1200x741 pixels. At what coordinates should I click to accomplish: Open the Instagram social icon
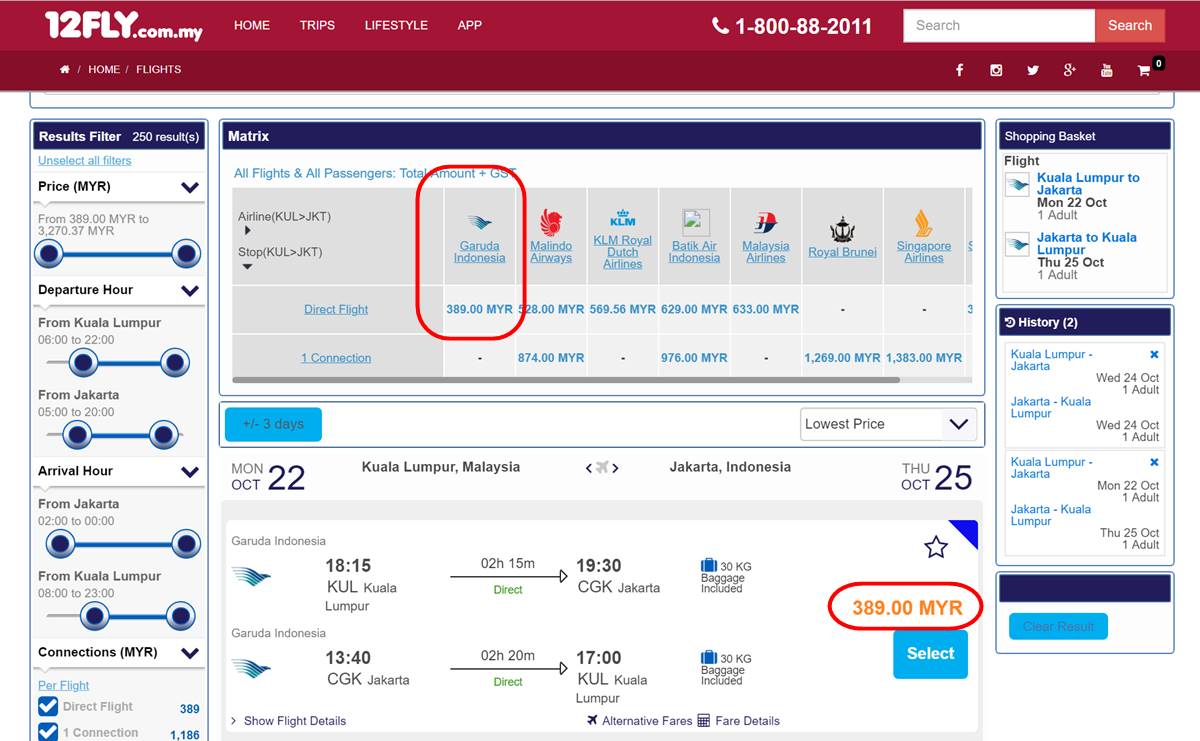tap(996, 70)
